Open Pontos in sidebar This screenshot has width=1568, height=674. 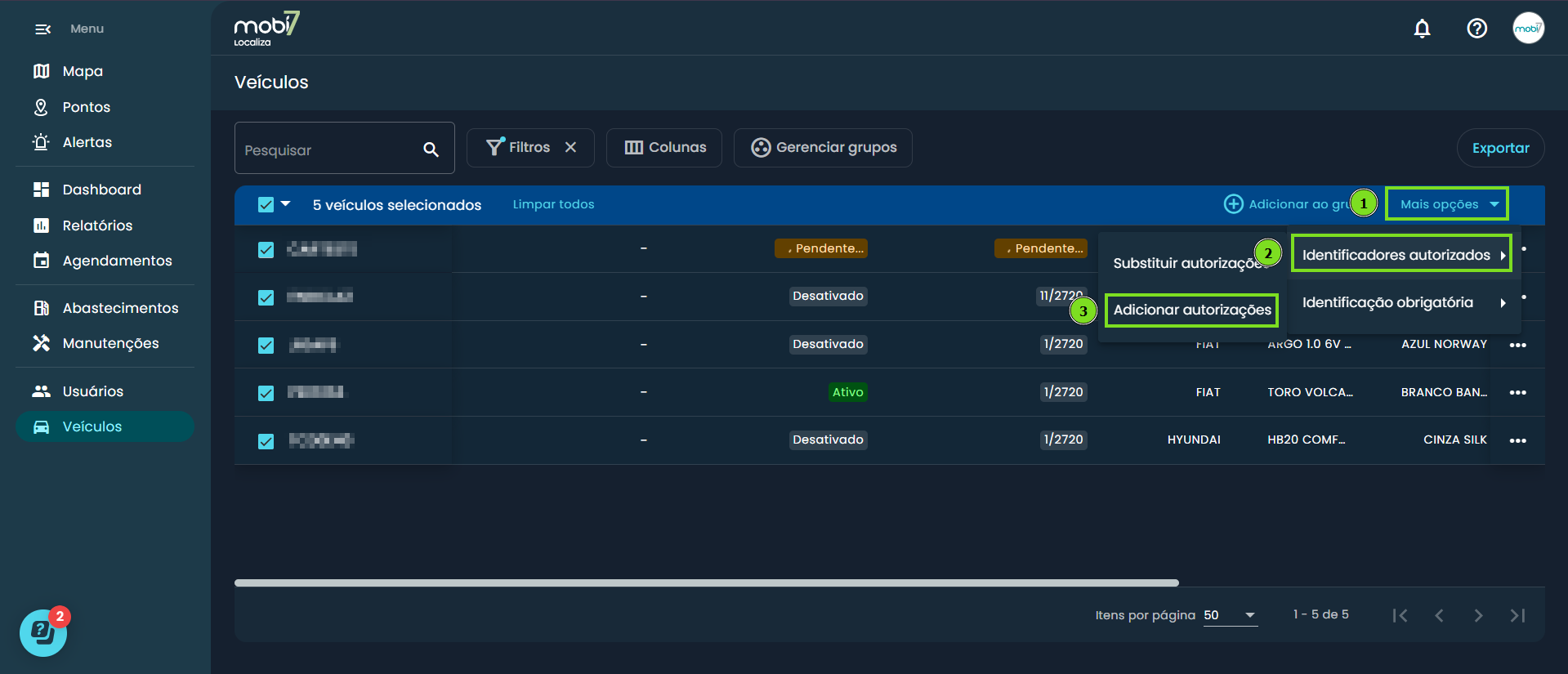[71, 107]
